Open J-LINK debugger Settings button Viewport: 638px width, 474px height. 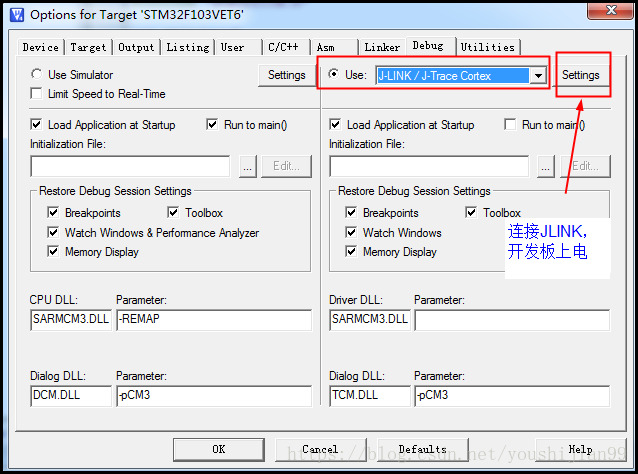coord(581,75)
